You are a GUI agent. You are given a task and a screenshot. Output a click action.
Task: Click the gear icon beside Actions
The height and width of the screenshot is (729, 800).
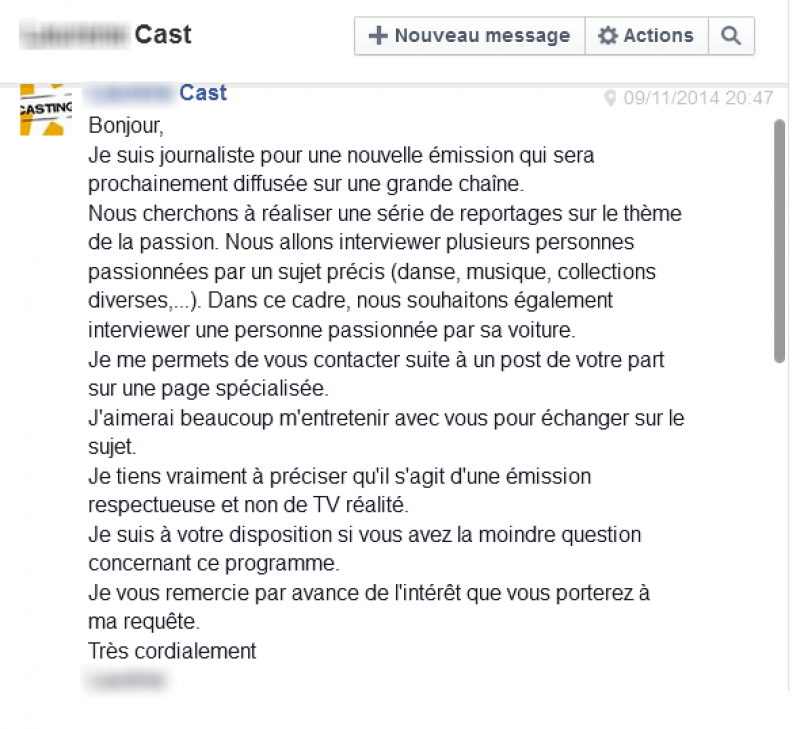pos(607,36)
